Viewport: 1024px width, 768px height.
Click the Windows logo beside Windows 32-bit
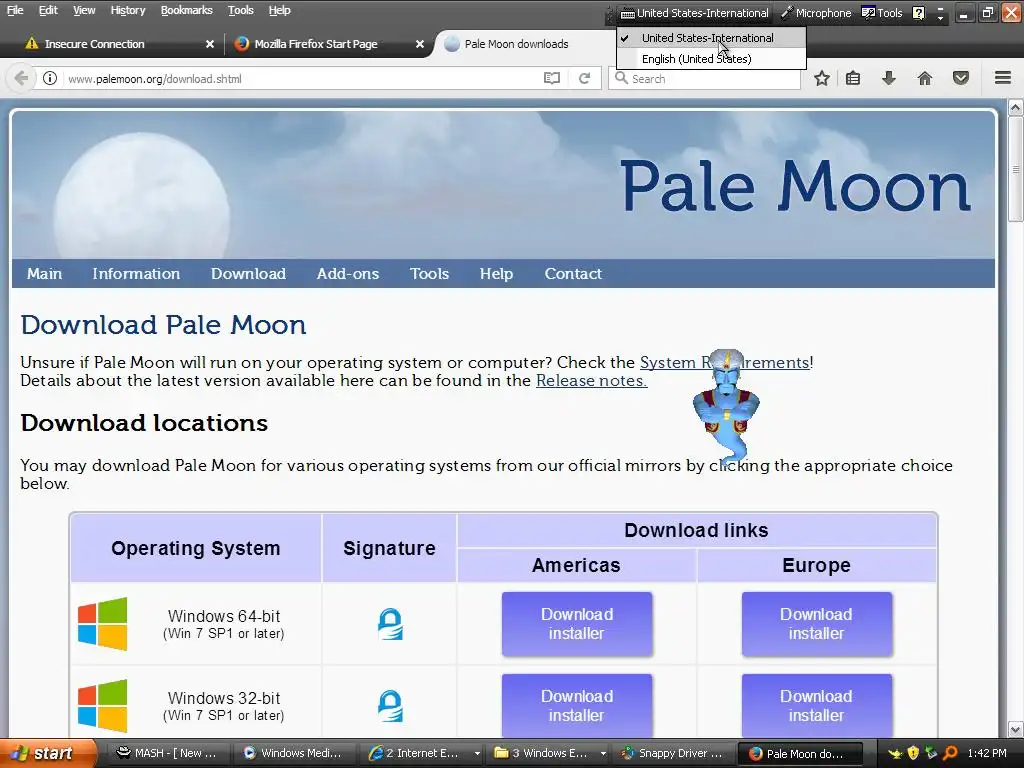tap(103, 706)
